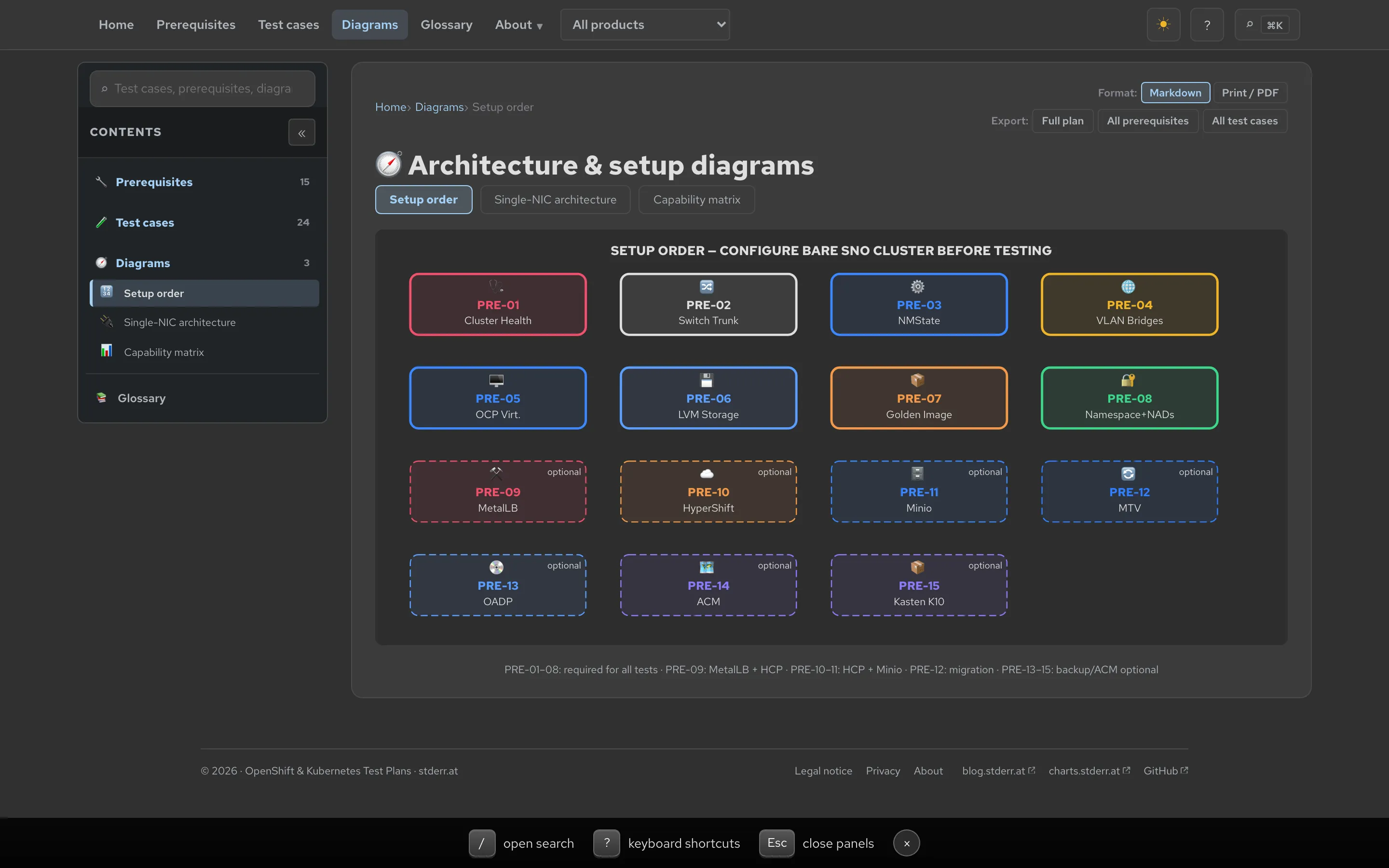Click the floppy disk icon in PRE-06 card
The width and height of the screenshot is (1389, 868).
click(x=707, y=380)
